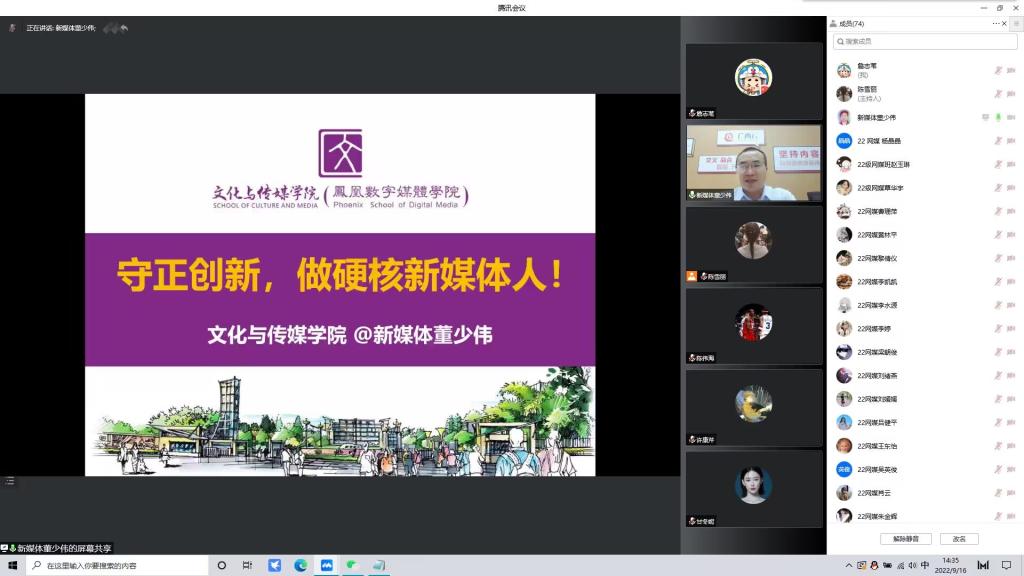Image resolution: width=1024 pixels, height=576 pixels.
Task: Select the speaker's live video thumbnail
Action: (x=754, y=163)
